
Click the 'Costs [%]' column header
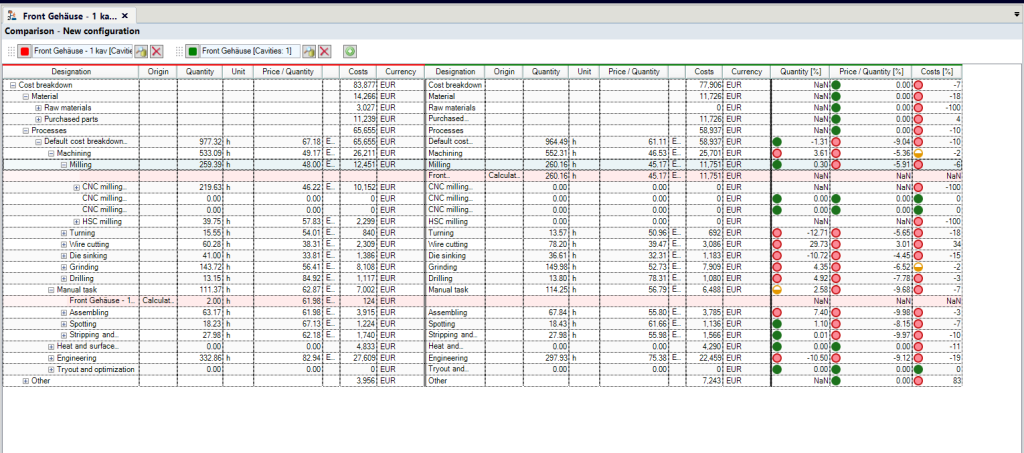click(936, 72)
